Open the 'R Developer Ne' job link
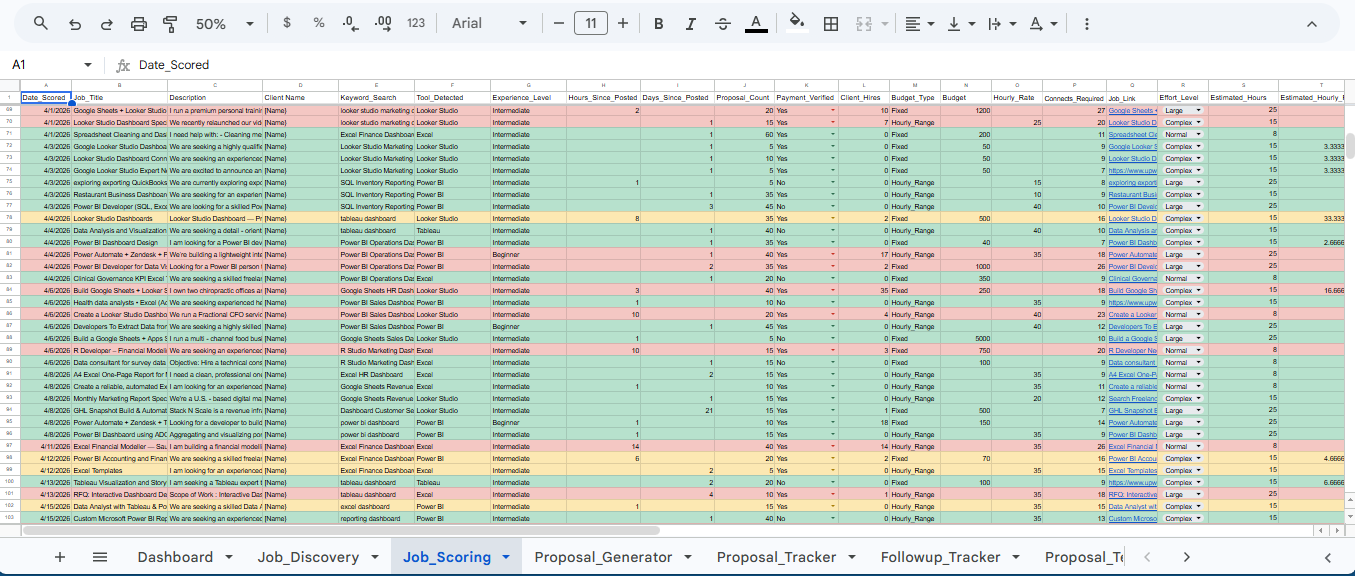This screenshot has height=576, width=1355. (1132, 350)
